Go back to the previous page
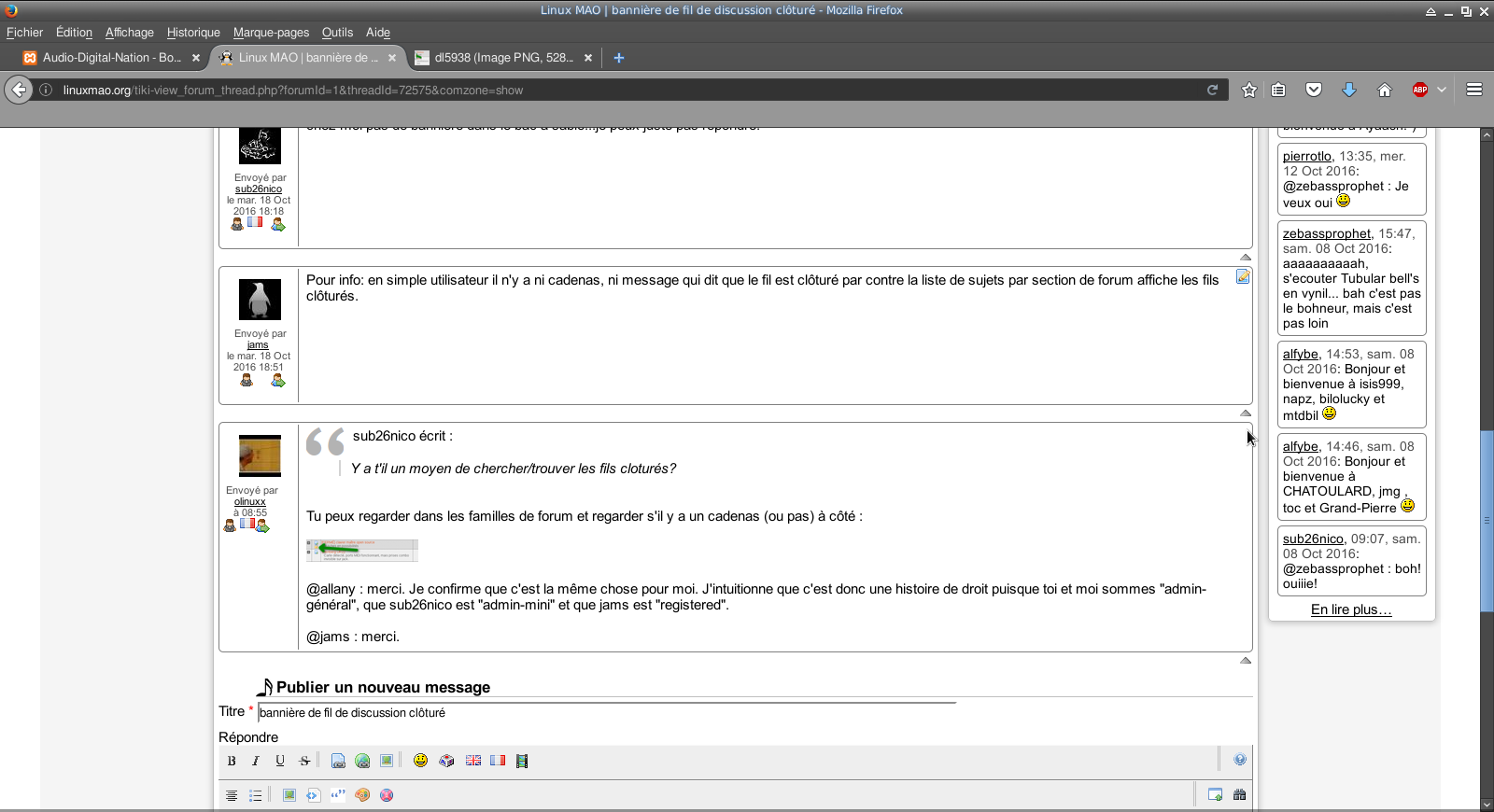1494x812 pixels. tap(19, 90)
